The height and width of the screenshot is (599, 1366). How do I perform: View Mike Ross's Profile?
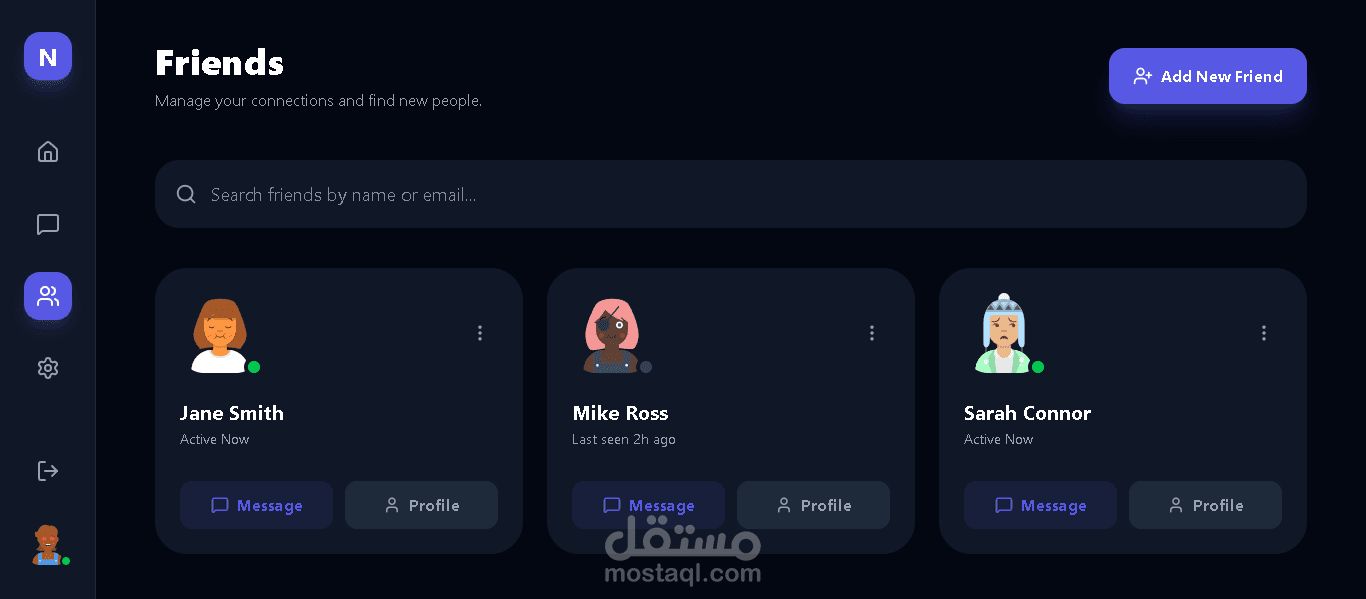[x=813, y=505]
